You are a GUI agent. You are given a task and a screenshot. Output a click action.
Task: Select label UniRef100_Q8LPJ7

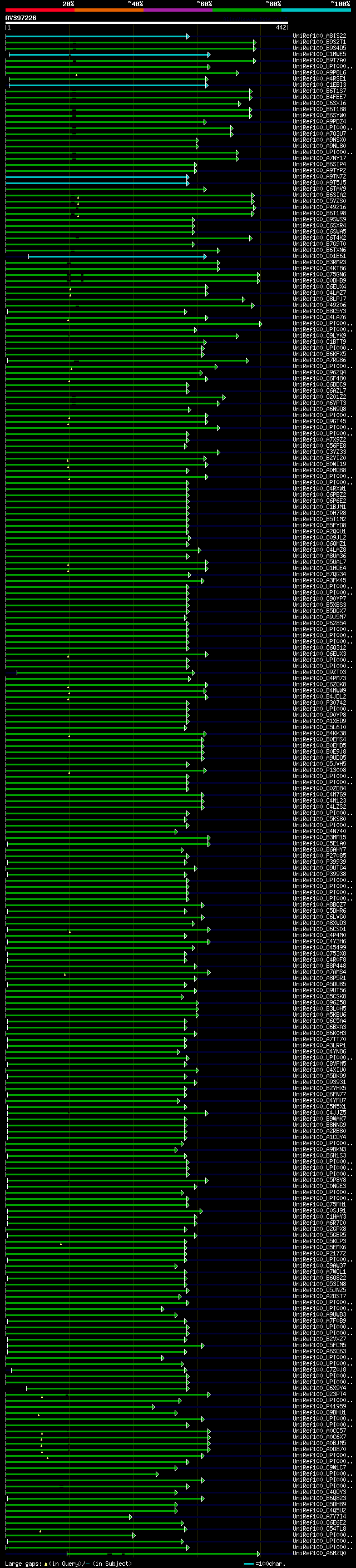[319, 299]
